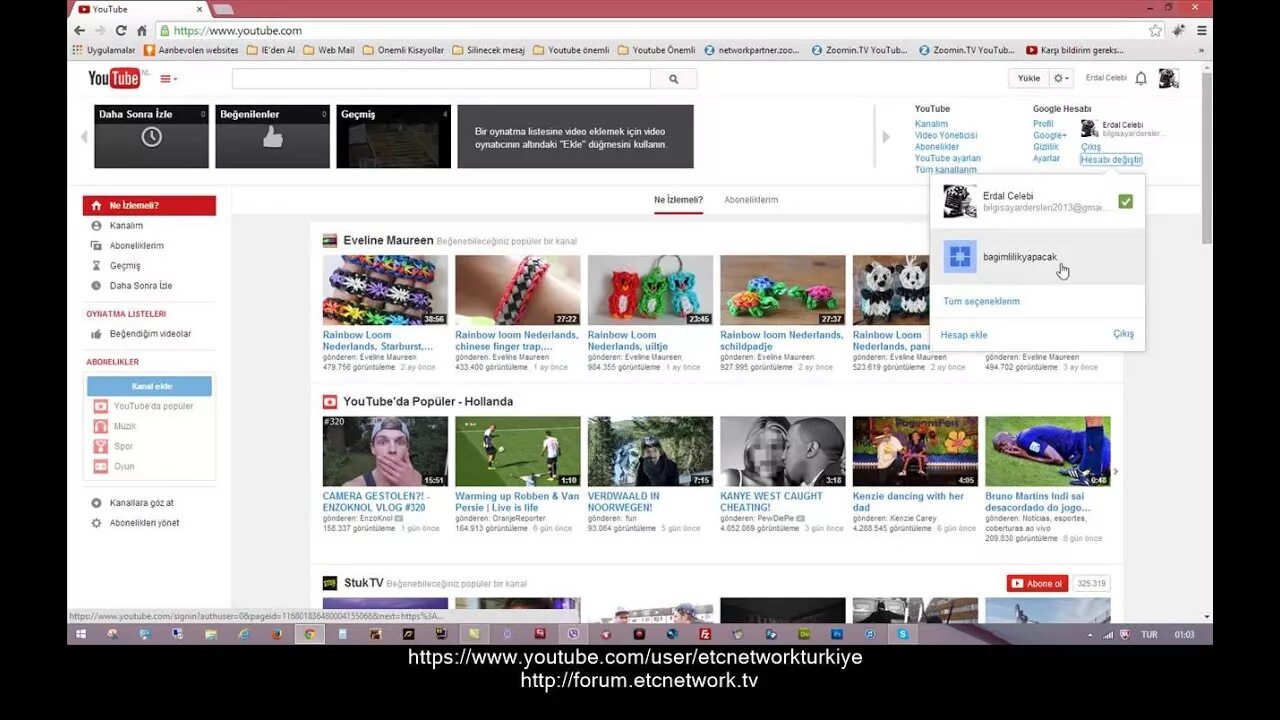Open the StukTV channel heading
1280x720 pixels.
pyautogui.click(x=363, y=583)
